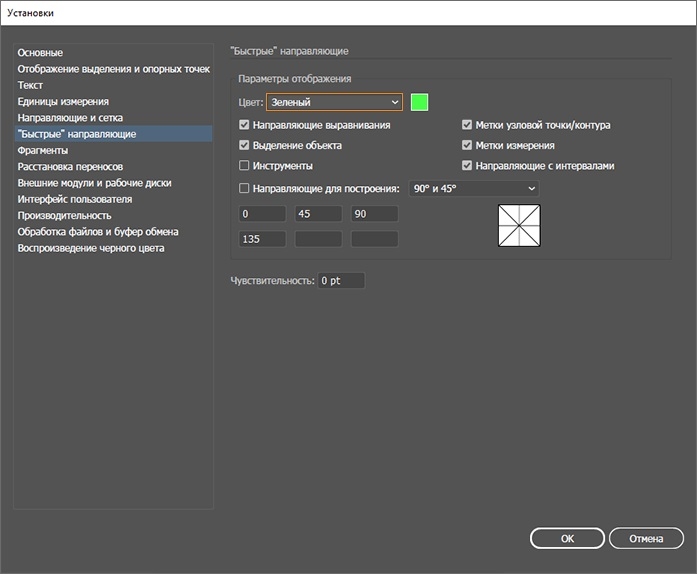Toggle Метки измерения checkbox
Image resolution: width=697 pixels, height=574 pixels.
click(x=467, y=146)
